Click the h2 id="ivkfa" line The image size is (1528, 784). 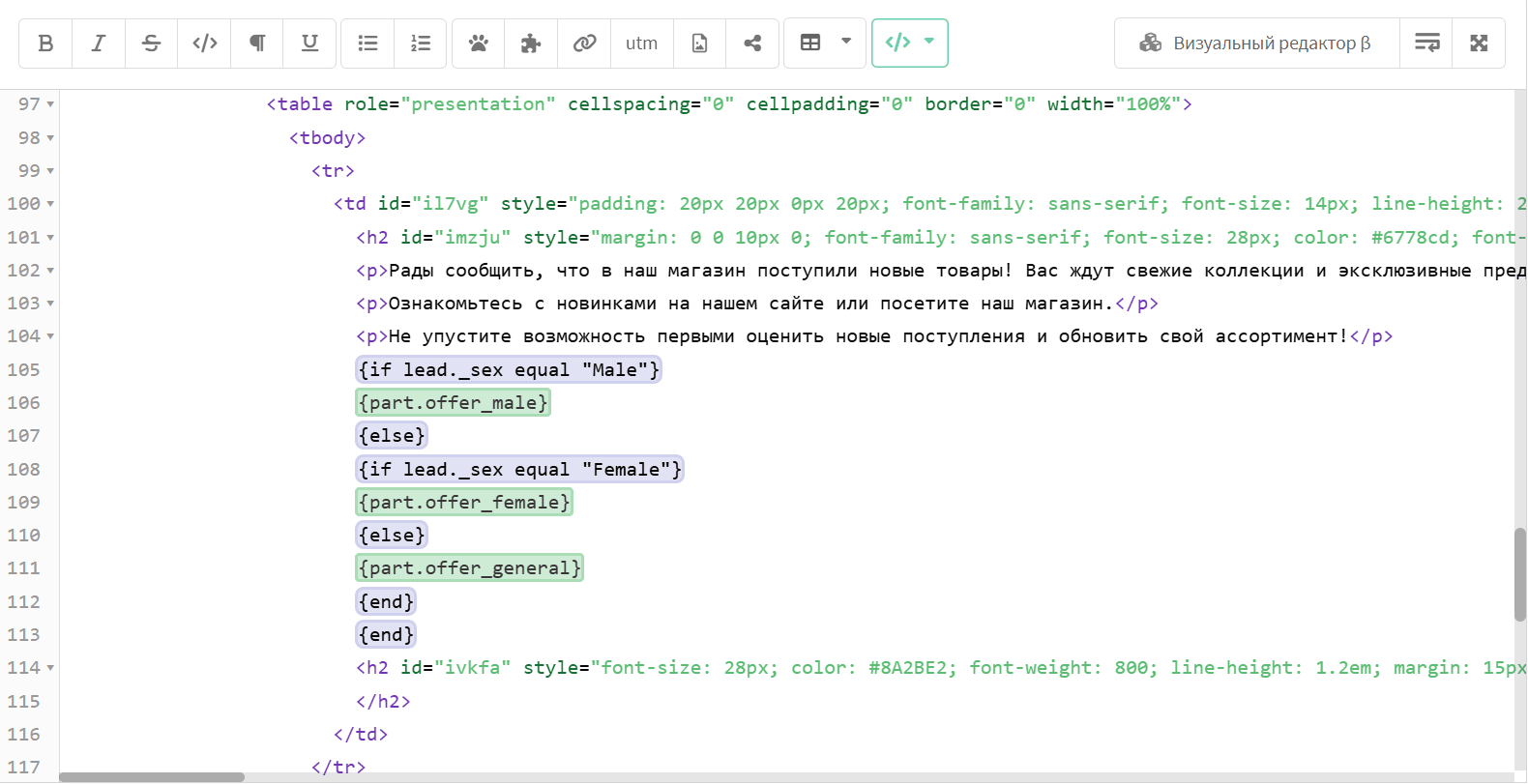click(940, 668)
